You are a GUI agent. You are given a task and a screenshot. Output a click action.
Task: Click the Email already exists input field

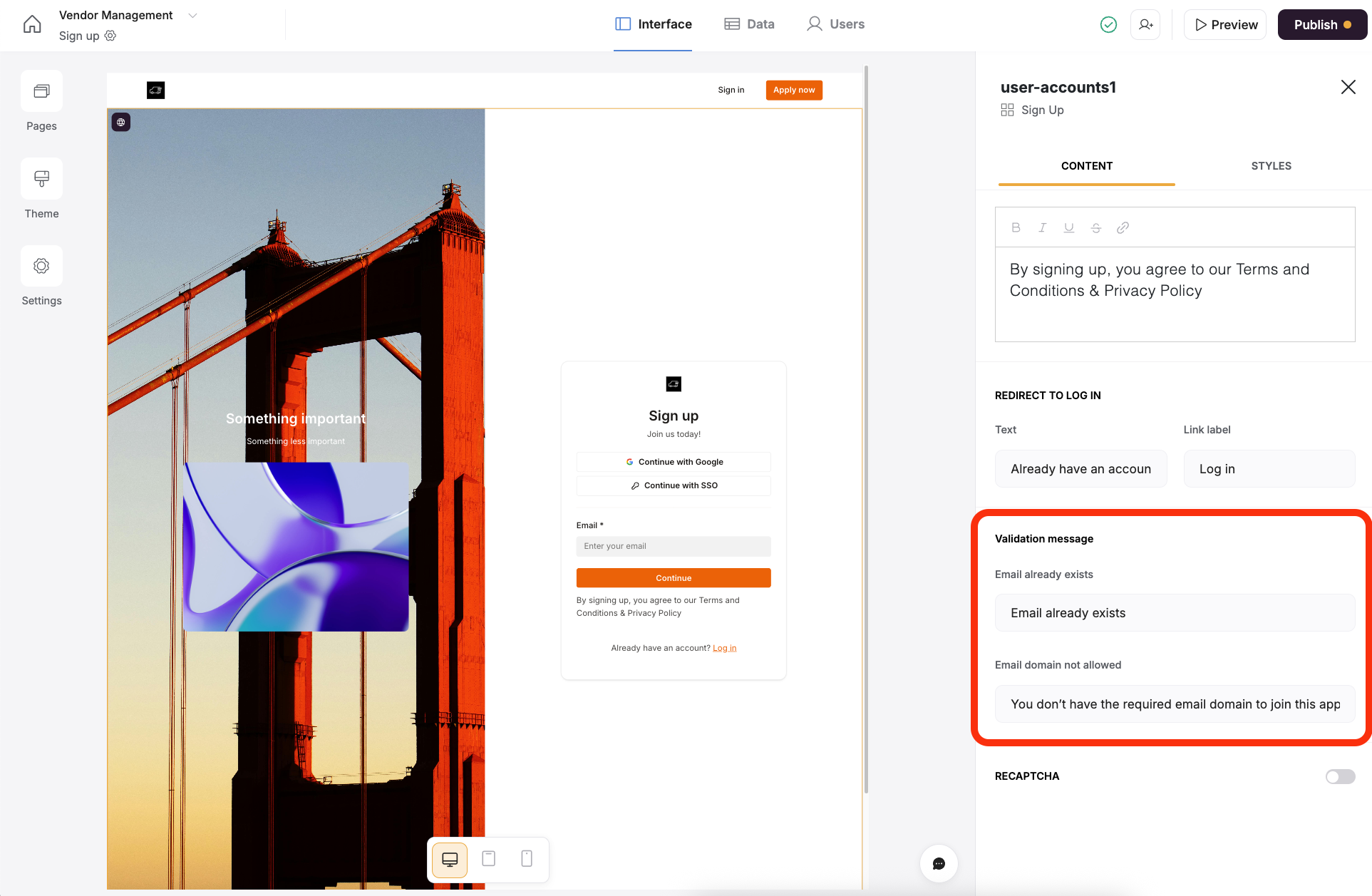point(1175,613)
